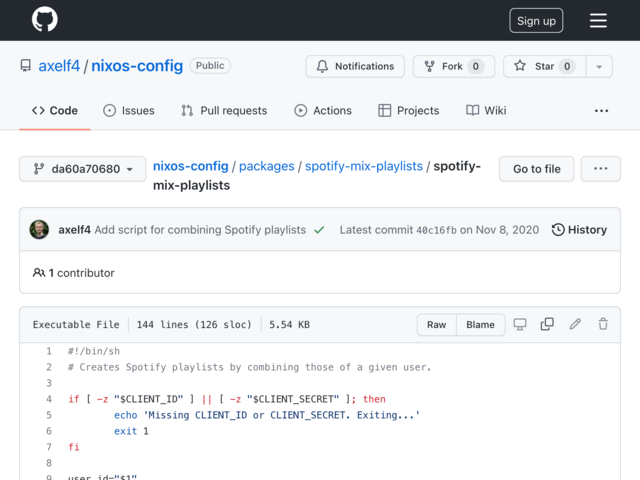Click the '144 lines (126 sloc)' text

[194, 324]
